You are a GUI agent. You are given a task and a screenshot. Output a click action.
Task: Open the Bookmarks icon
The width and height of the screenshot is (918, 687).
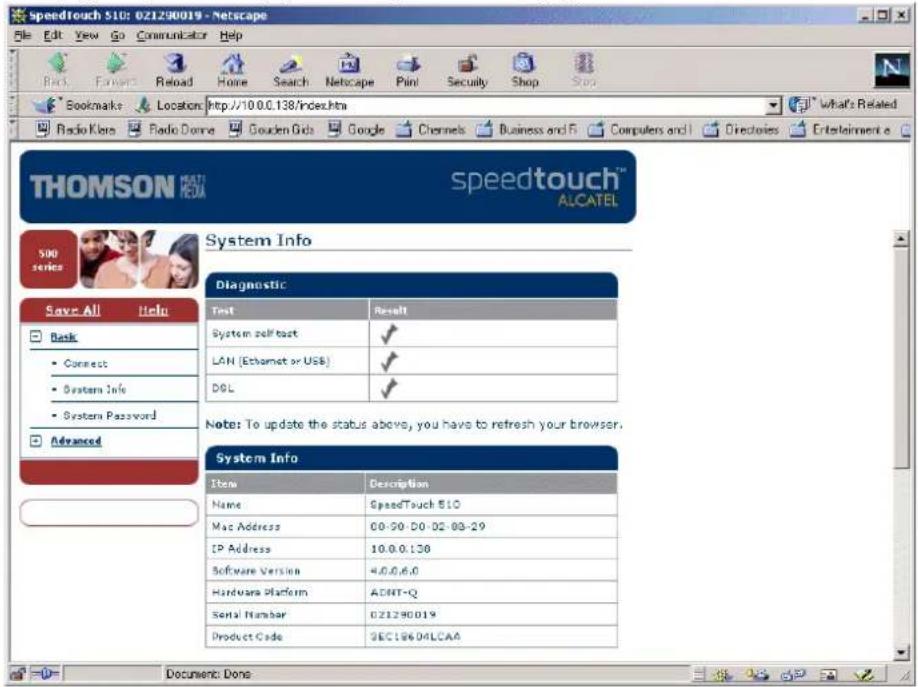tap(43, 105)
